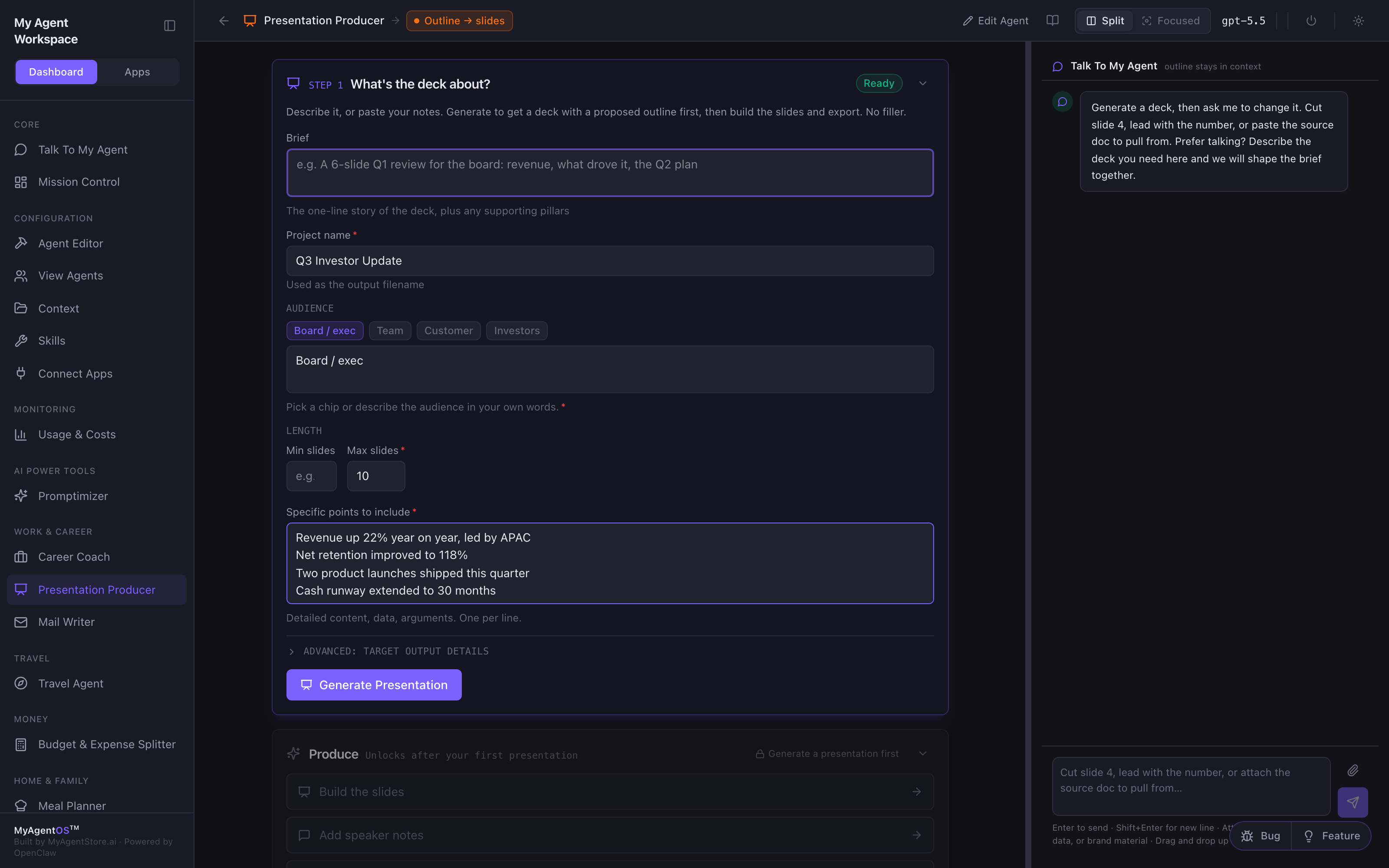Focus the agent chat message box
1389x868 pixels.
pyautogui.click(x=1191, y=786)
